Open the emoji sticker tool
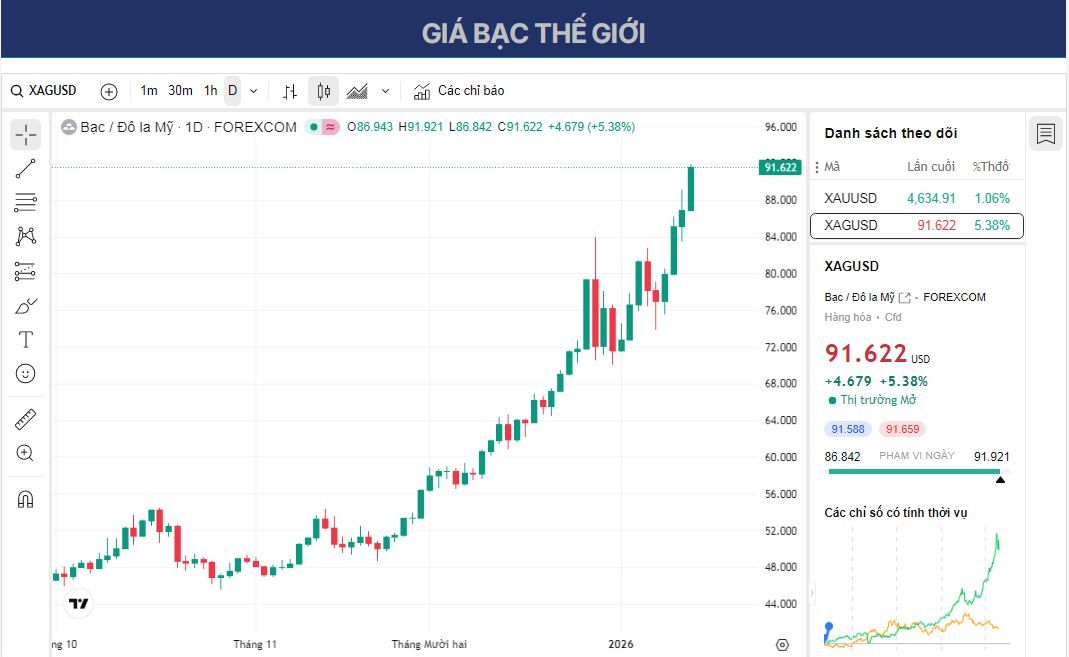Viewport: 1069px width, 657px height. click(25, 373)
